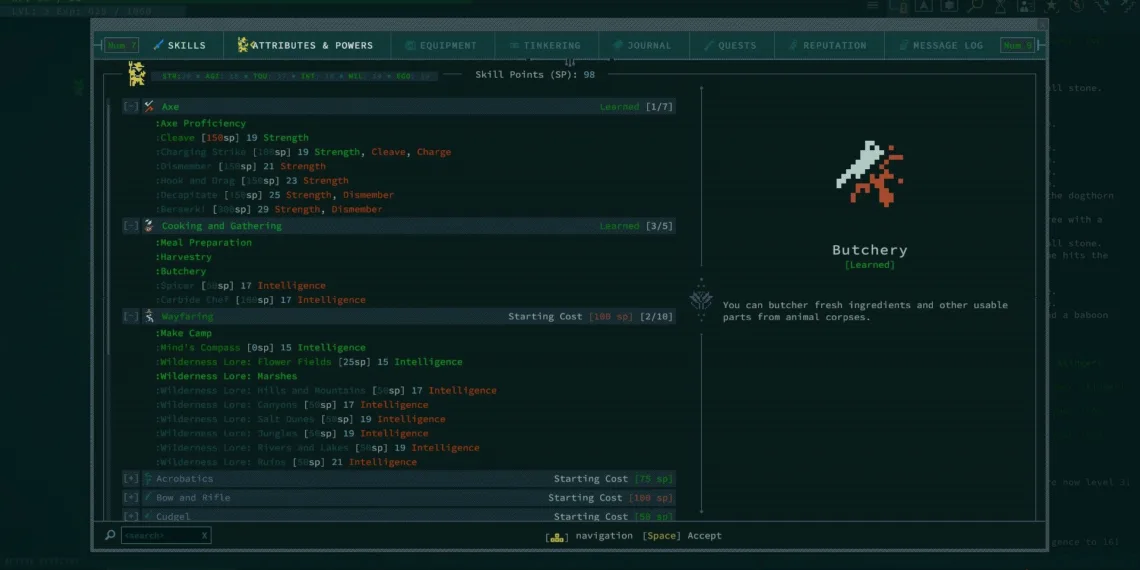This screenshot has height=570, width=1140.
Task: Open the Journal tab
Action: [644, 45]
